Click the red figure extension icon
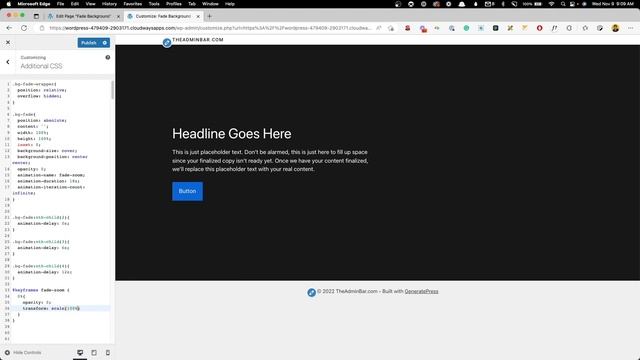The height and width of the screenshot is (360, 640). 407,28
